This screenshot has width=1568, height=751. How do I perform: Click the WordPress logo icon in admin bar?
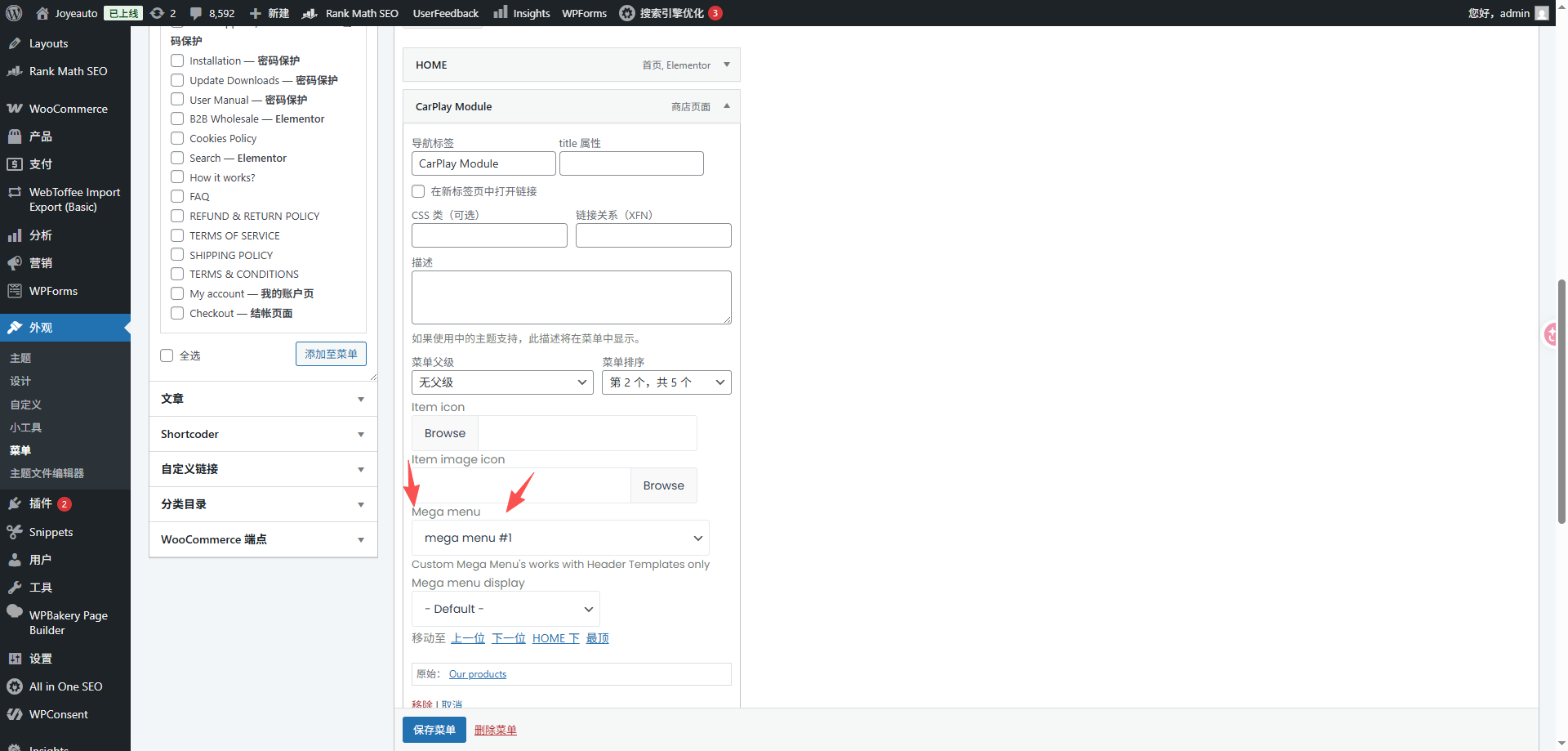point(14,13)
